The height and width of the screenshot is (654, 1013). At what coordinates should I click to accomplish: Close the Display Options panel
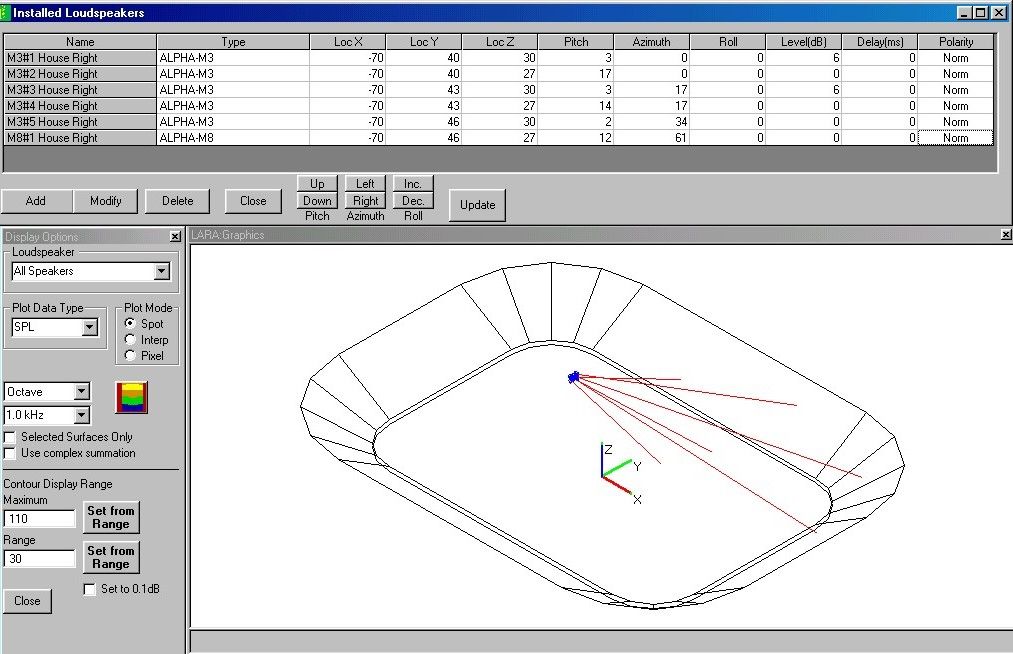coord(175,237)
